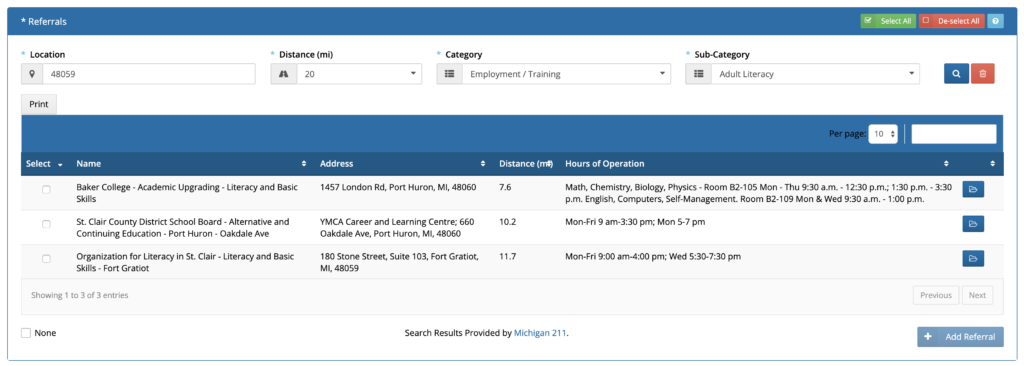Click address 180 Stone Street, Suite 103
The height and width of the screenshot is (366, 1024).
[x=398, y=262]
